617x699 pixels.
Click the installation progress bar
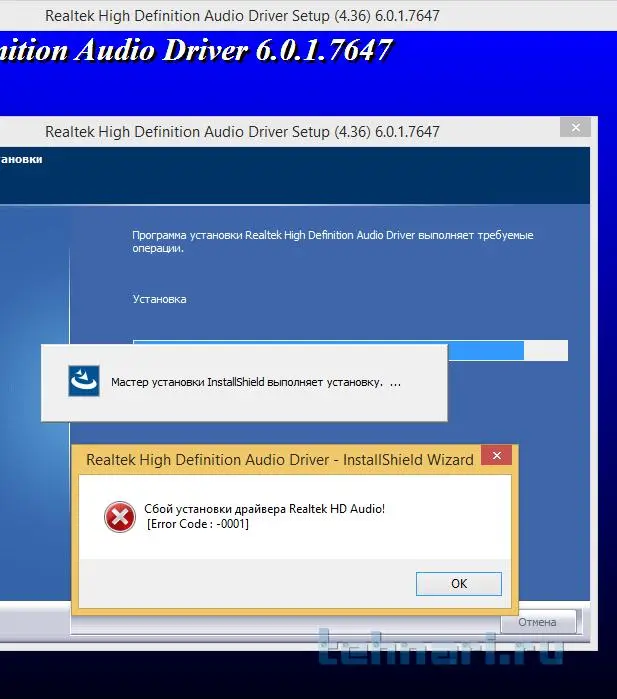click(x=350, y=350)
